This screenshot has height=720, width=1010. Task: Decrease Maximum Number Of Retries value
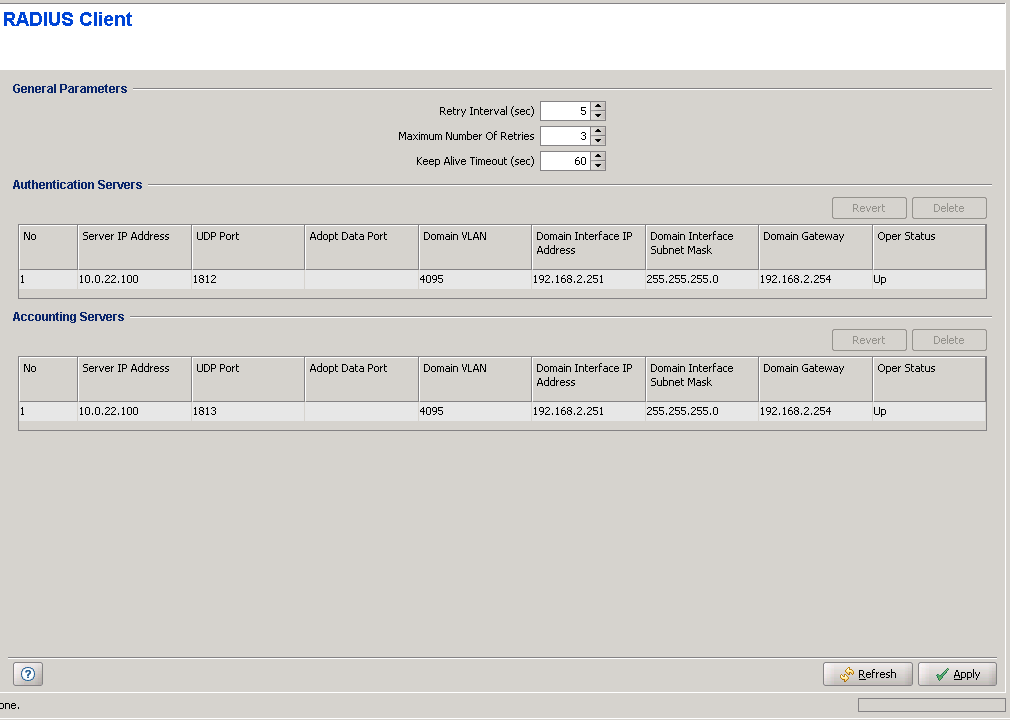(x=598, y=141)
